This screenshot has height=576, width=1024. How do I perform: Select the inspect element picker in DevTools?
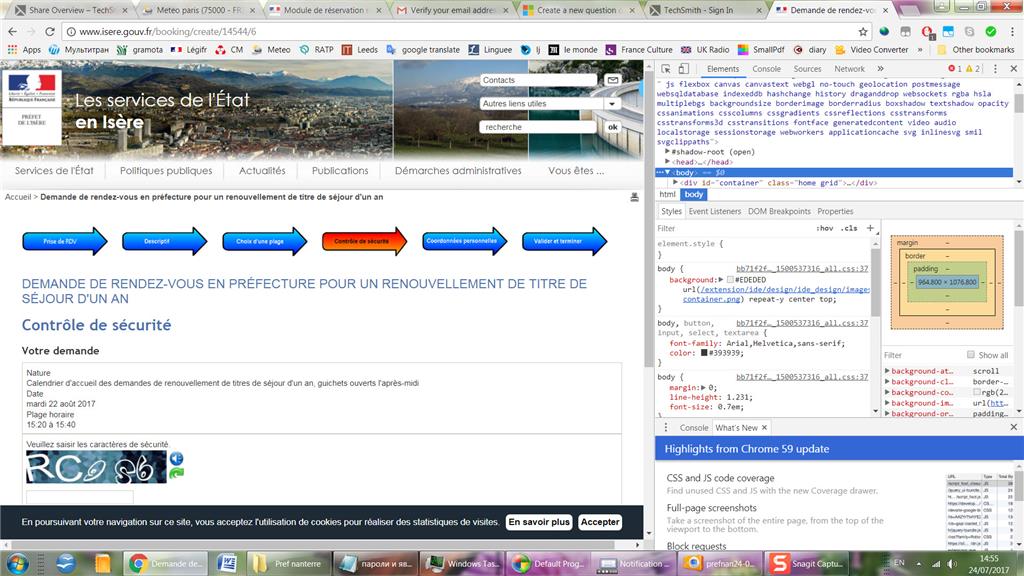[665, 69]
